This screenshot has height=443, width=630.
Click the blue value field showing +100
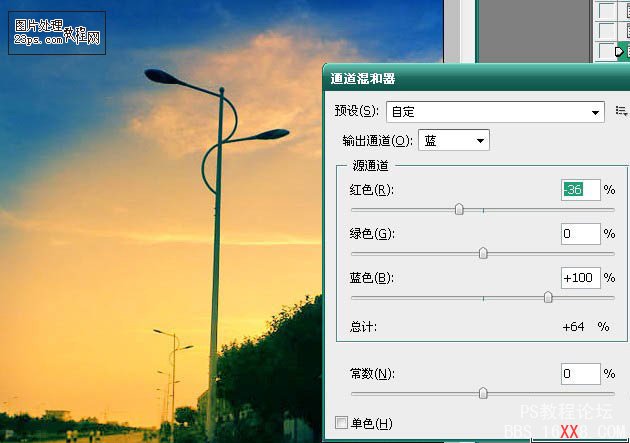click(581, 278)
